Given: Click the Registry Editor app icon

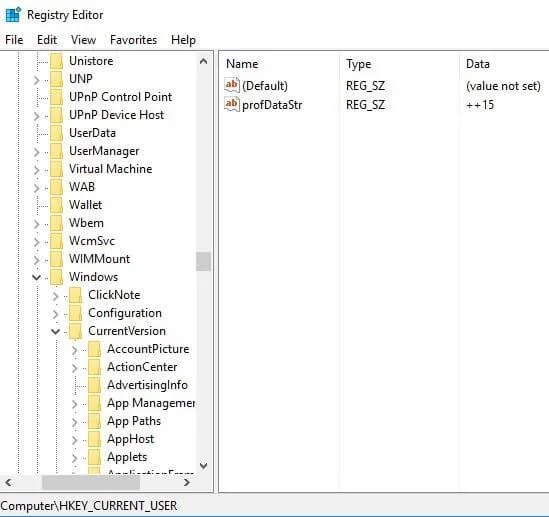Looking at the screenshot, I should 13,15.
